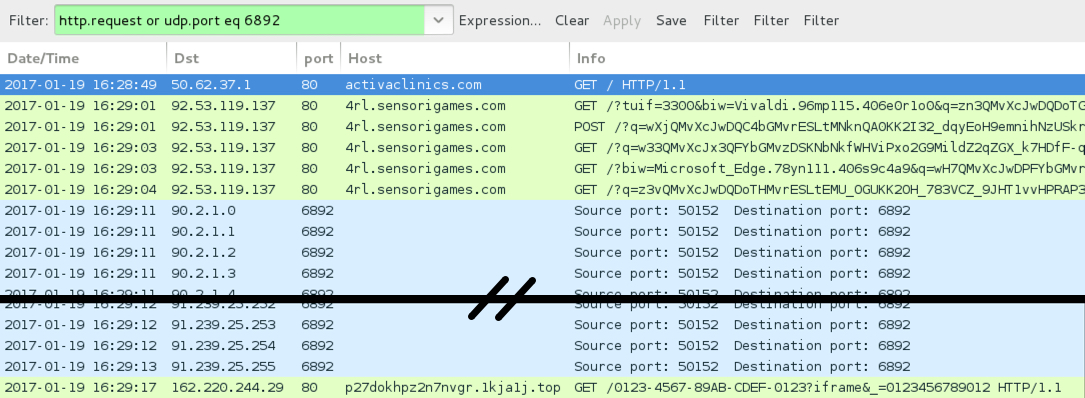
Task: Sort by the Dst column header
Action: pos(232,58)
